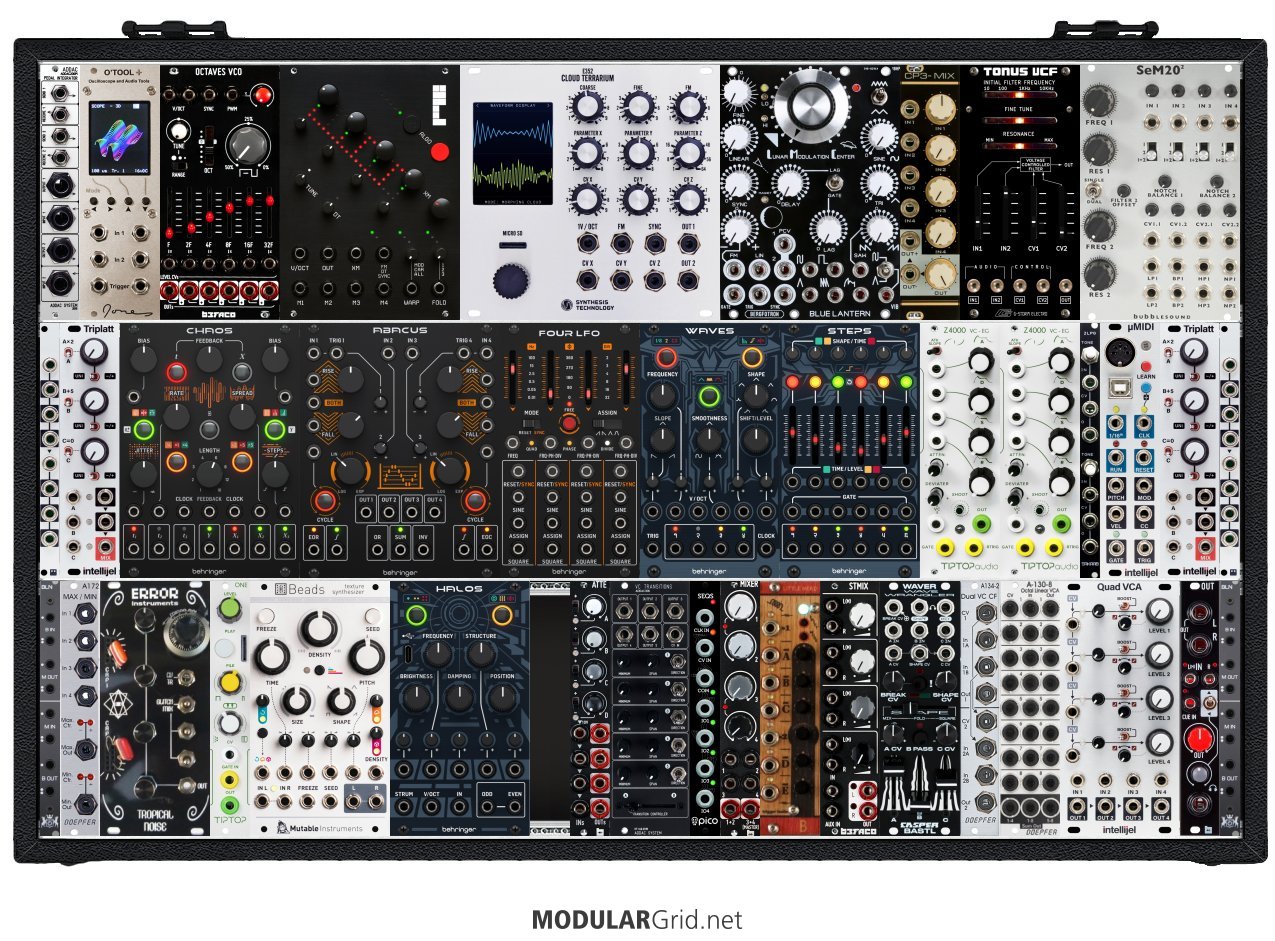Click the red FREQ knob on Four LFO
Image resolution: width=1275 pixels, height=941 pixels.
[x=569, y=423]
